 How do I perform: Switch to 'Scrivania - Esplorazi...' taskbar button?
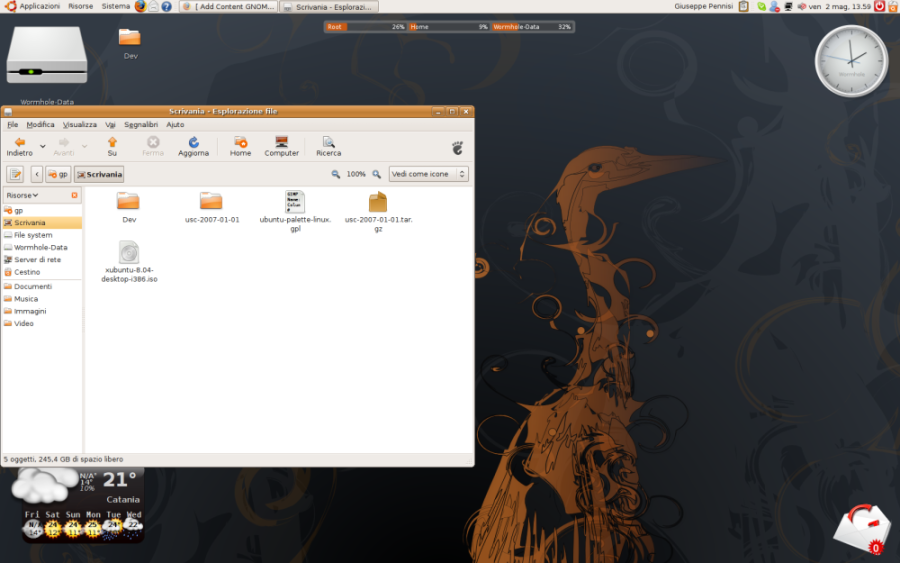[x=329, y=7]
